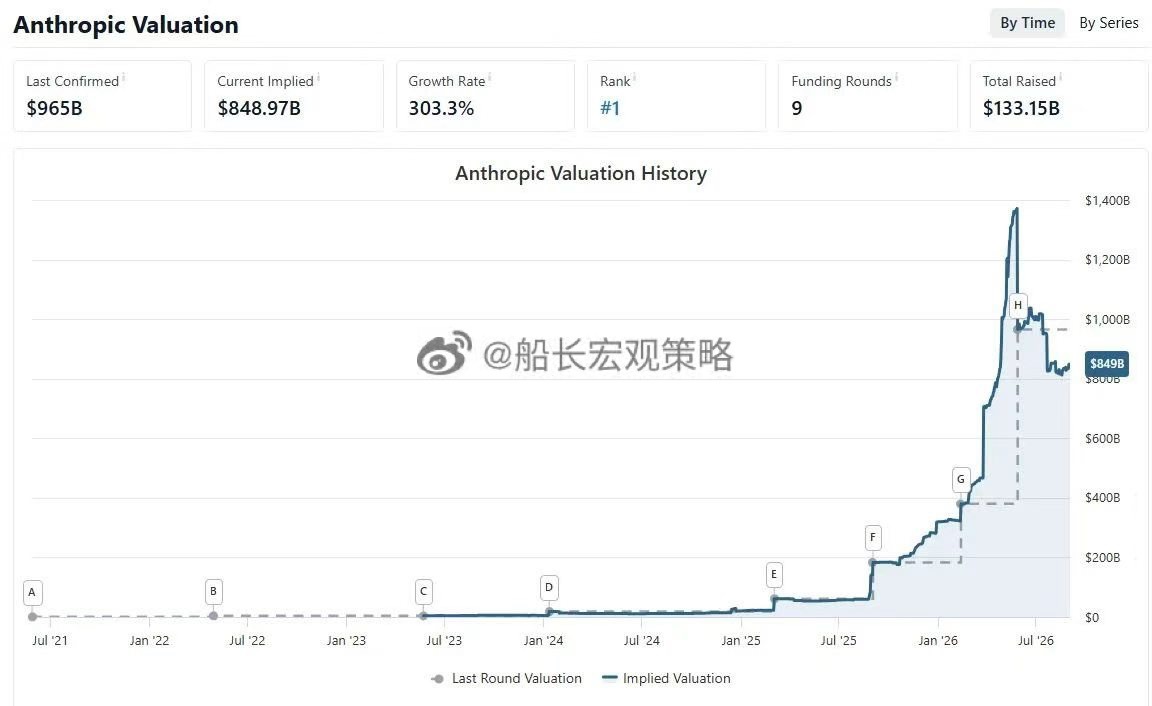1152x706 pixels.
Task: Click the $965B Last Confirmed value
Action: click(x=54, y=108)
